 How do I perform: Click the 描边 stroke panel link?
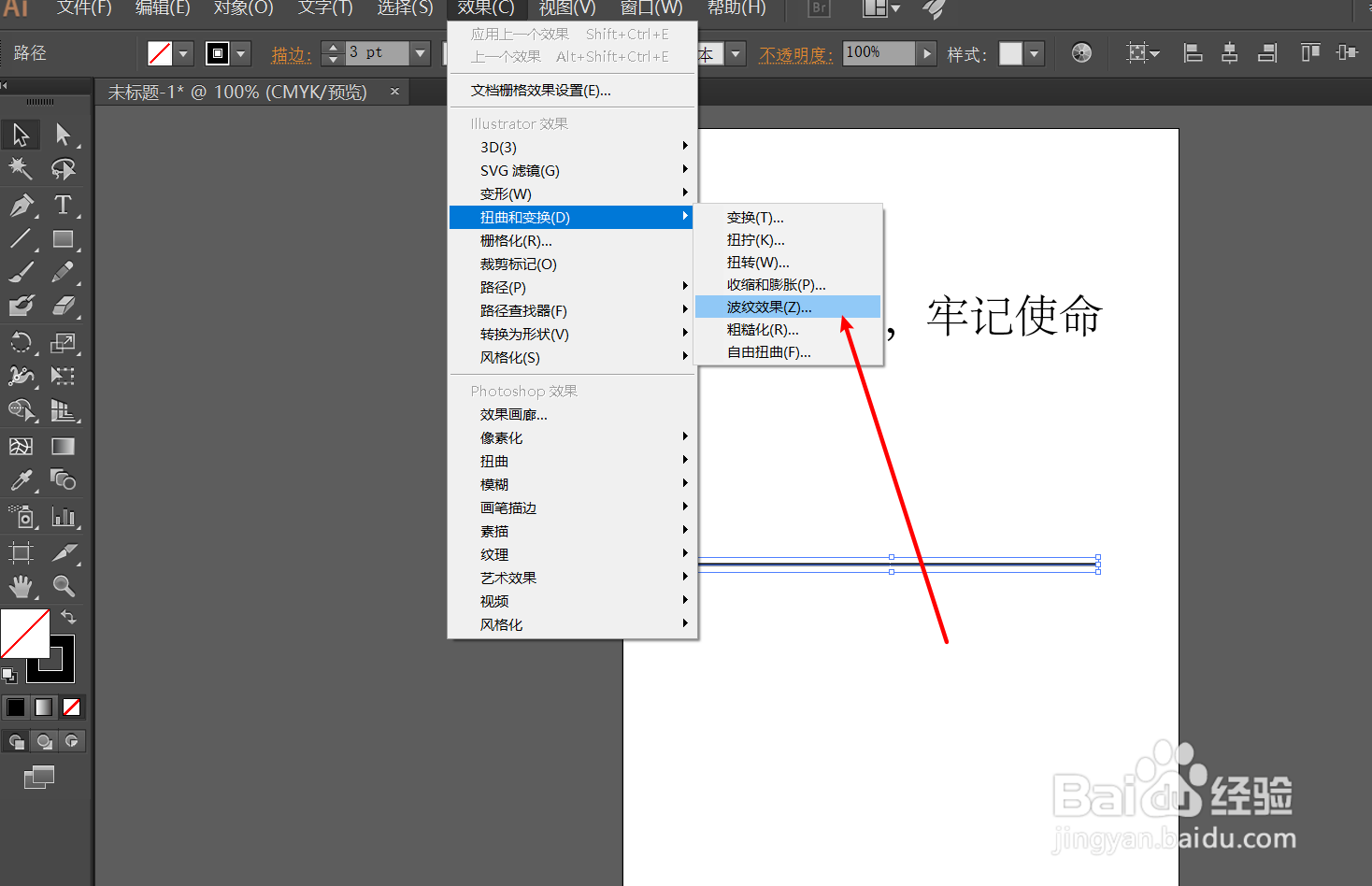point(291,54)
